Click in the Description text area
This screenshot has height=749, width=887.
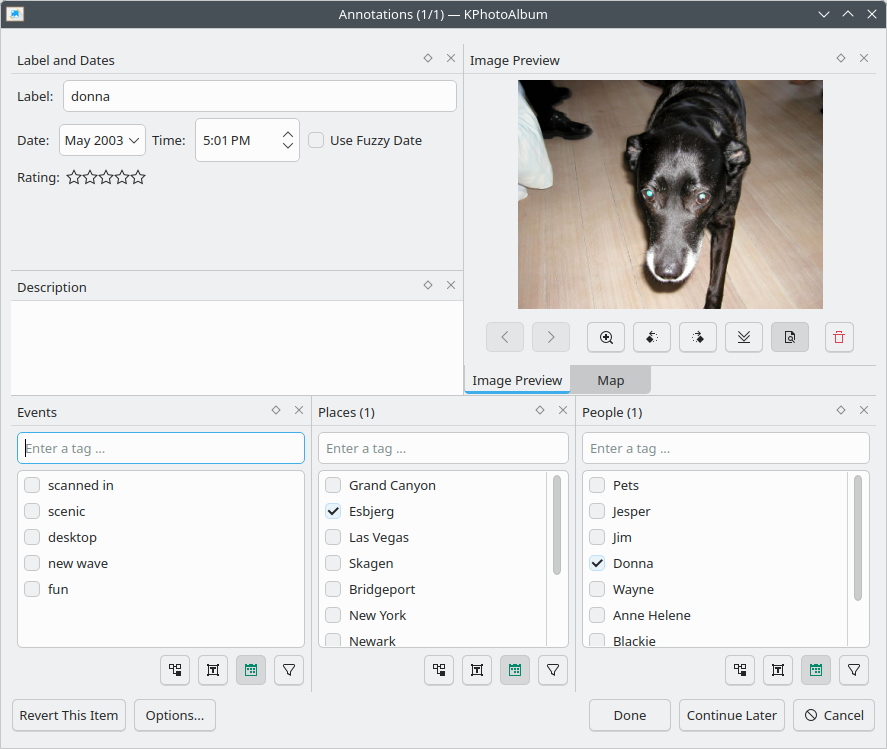[x=236, y=347]
